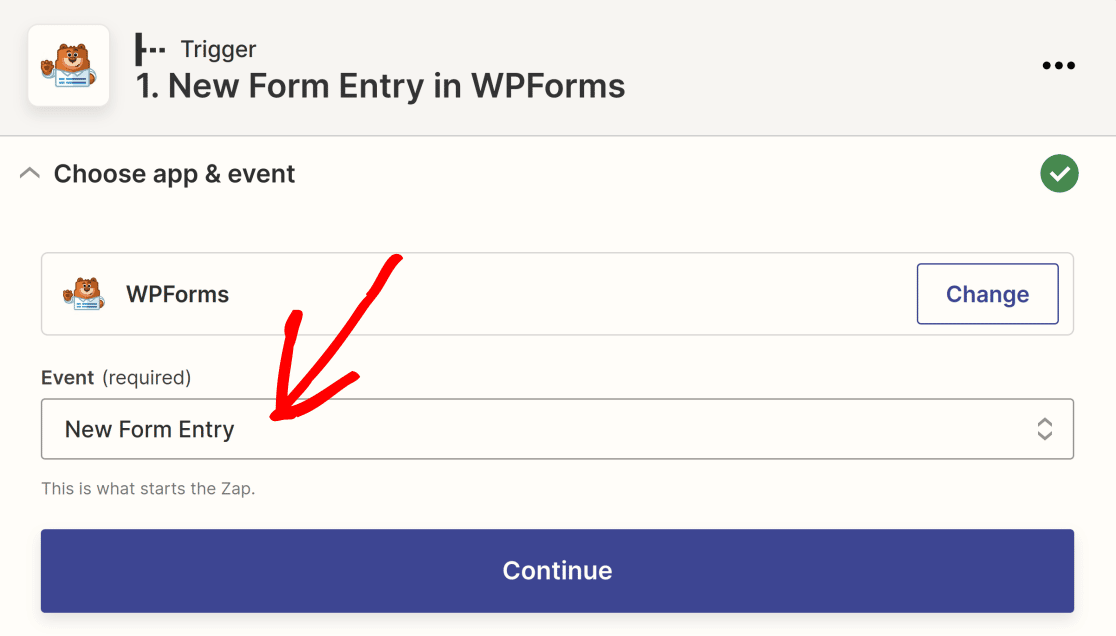
Task: Click the Trigger label in header
Action: tap(218, 50)
